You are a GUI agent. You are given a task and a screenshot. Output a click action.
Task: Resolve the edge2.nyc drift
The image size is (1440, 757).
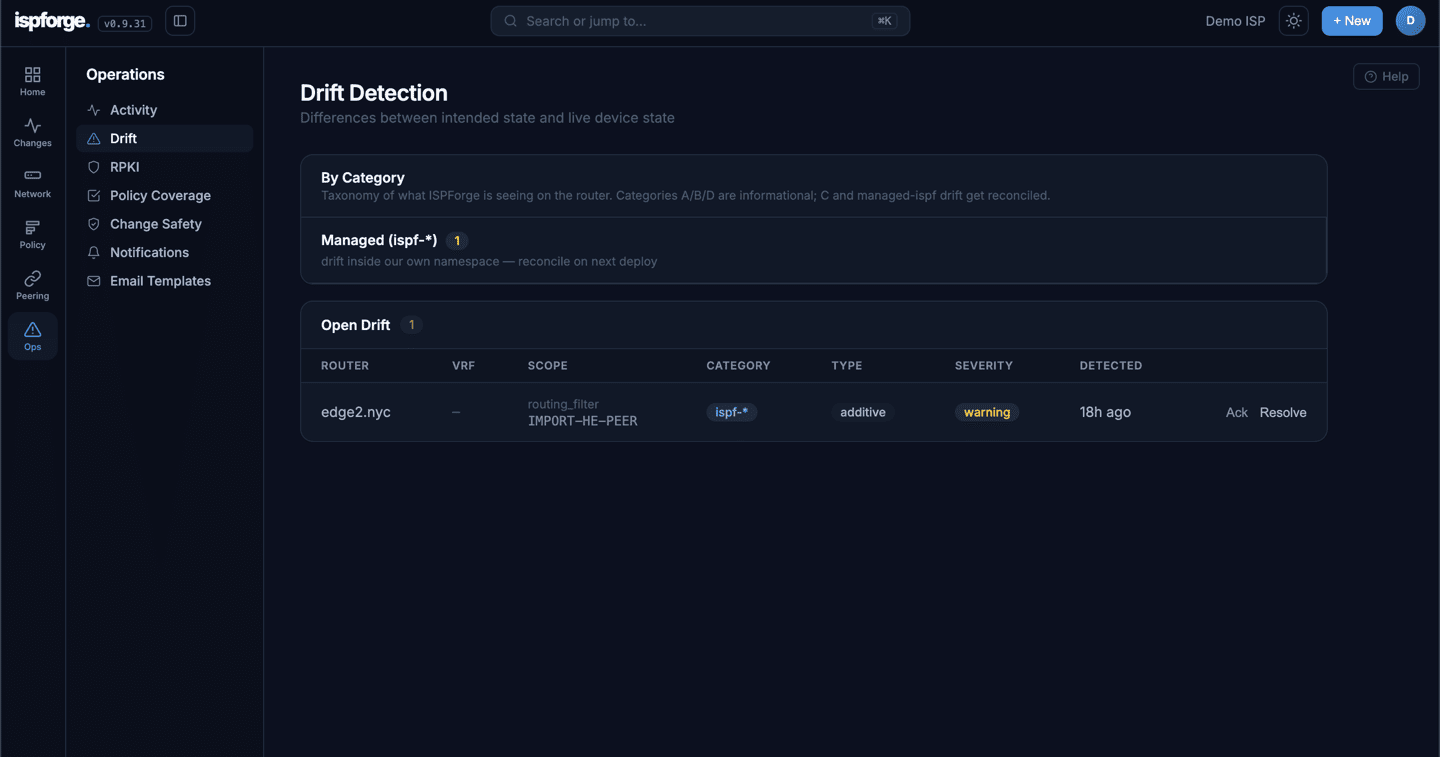pos(1283,412)
